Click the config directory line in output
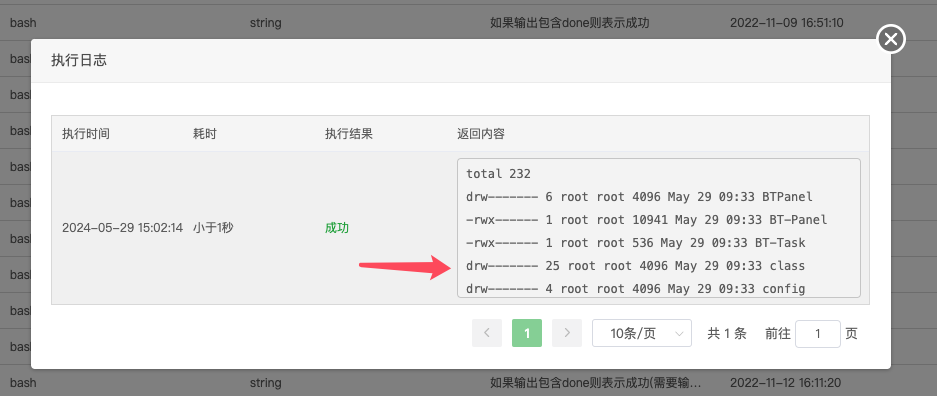The height and width of the screenshot is (396, 937). tap(636, 288)
